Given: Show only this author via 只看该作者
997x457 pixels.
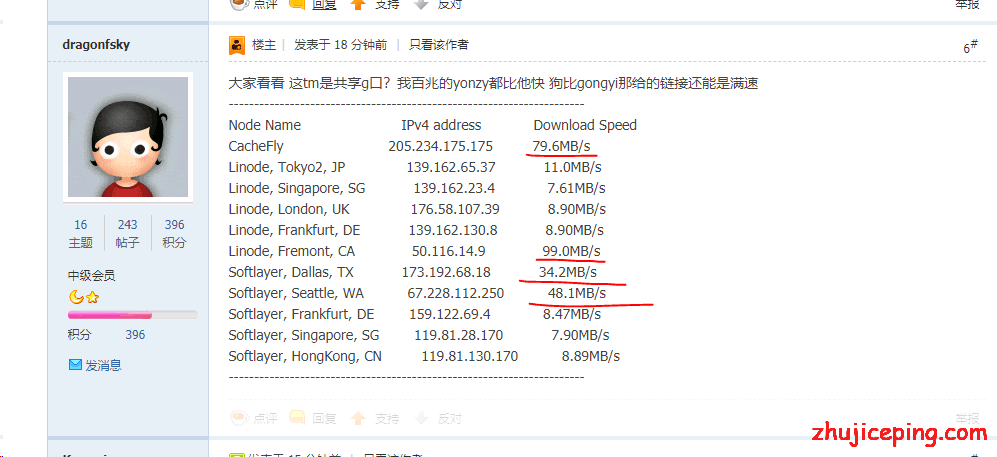Looking at the screenshot, I should point(439,44).
